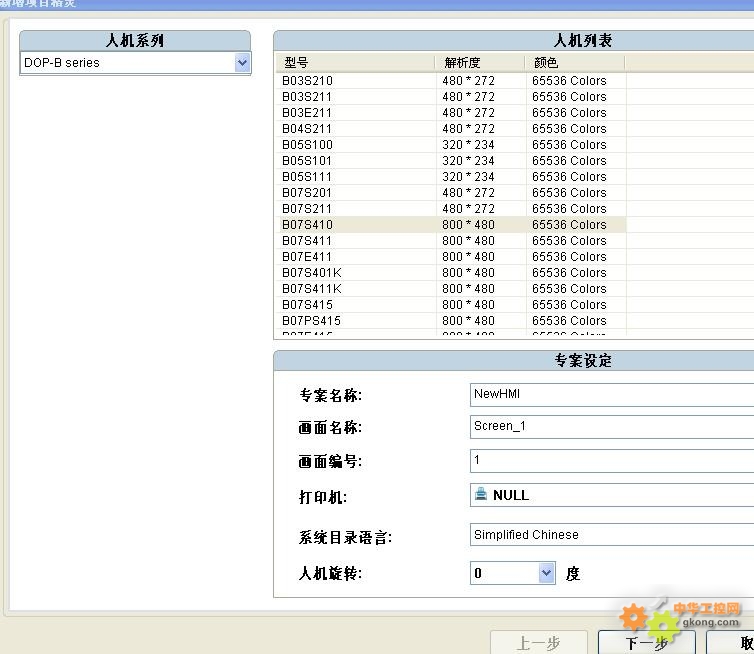Select model B04S211 in the list
This screenshot has height=654, width=754.
[307, 129]
